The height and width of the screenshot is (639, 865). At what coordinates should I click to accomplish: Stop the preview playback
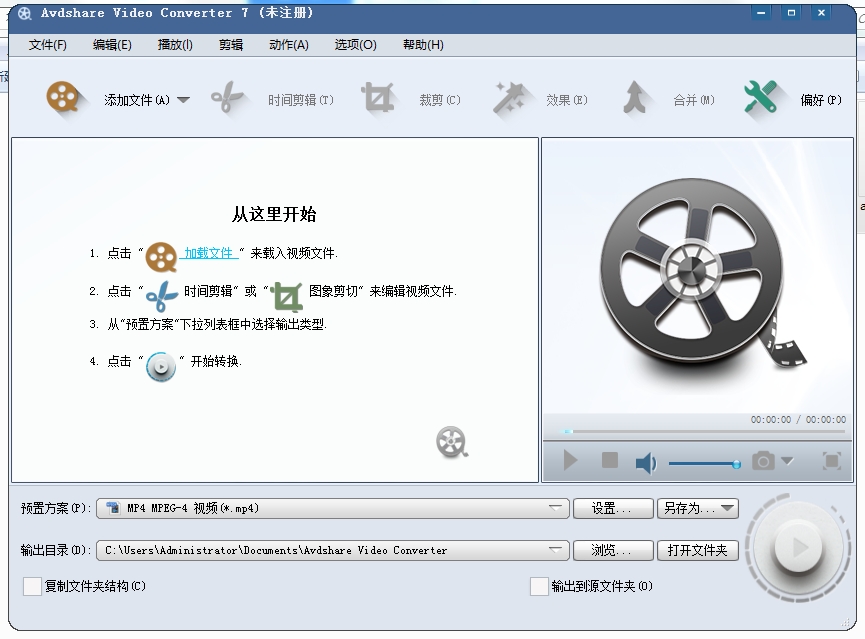[x=610, y=459]
